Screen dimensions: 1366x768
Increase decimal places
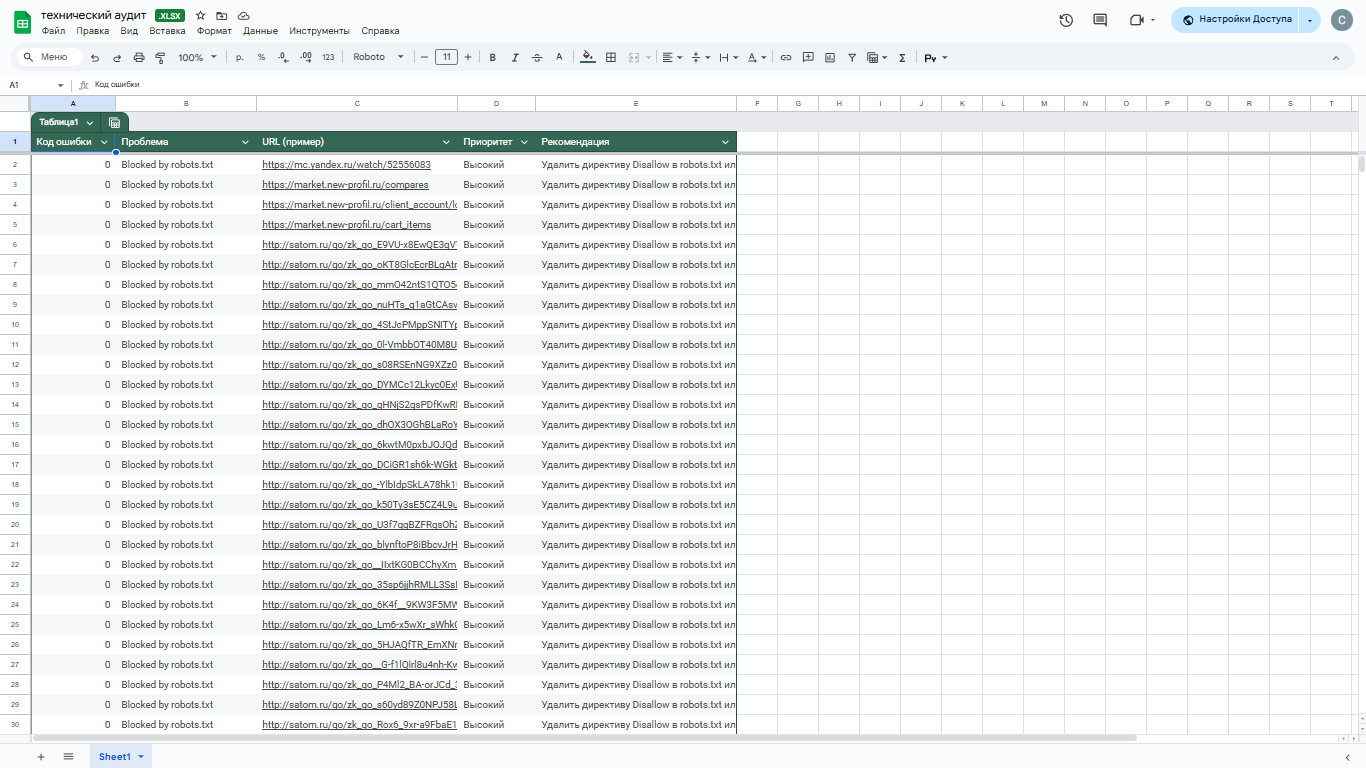(x=306, y=58)
